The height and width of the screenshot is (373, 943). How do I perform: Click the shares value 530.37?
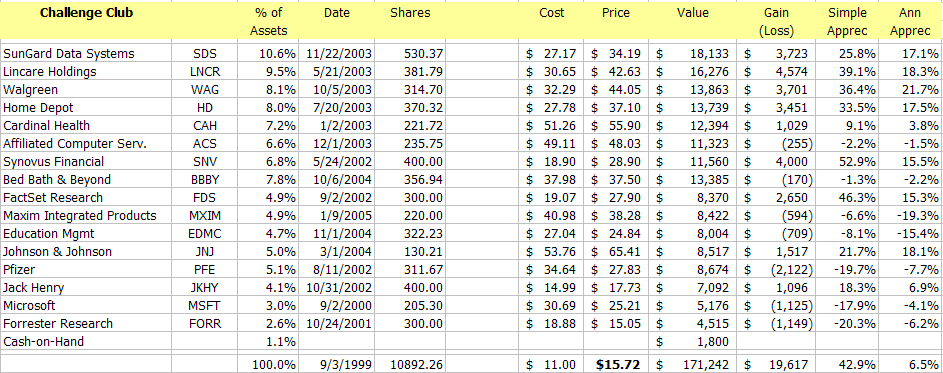[x=410, y=54]
